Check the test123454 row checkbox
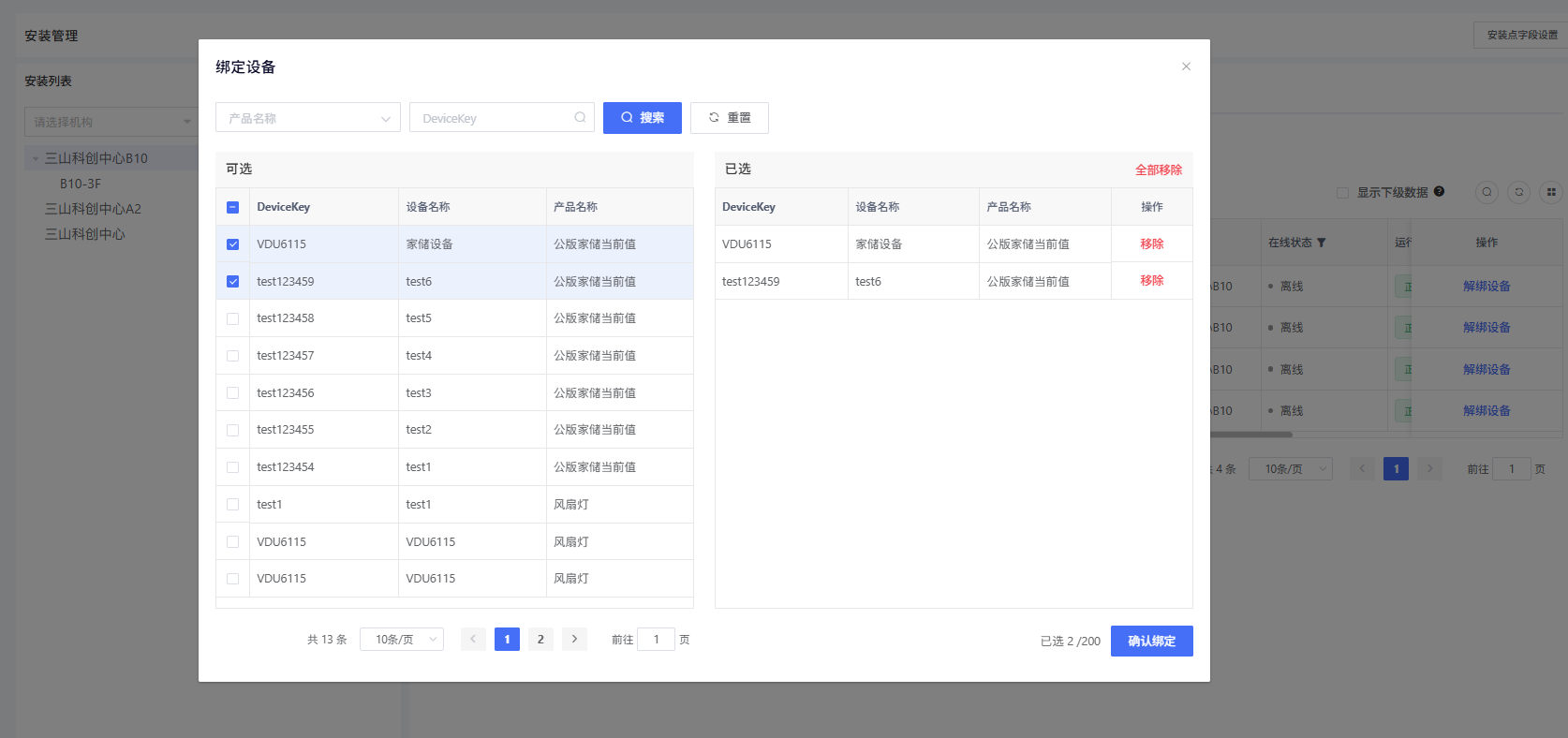Image resolution: width=1568 pixels, height=738 pixels. coord(233,467)
